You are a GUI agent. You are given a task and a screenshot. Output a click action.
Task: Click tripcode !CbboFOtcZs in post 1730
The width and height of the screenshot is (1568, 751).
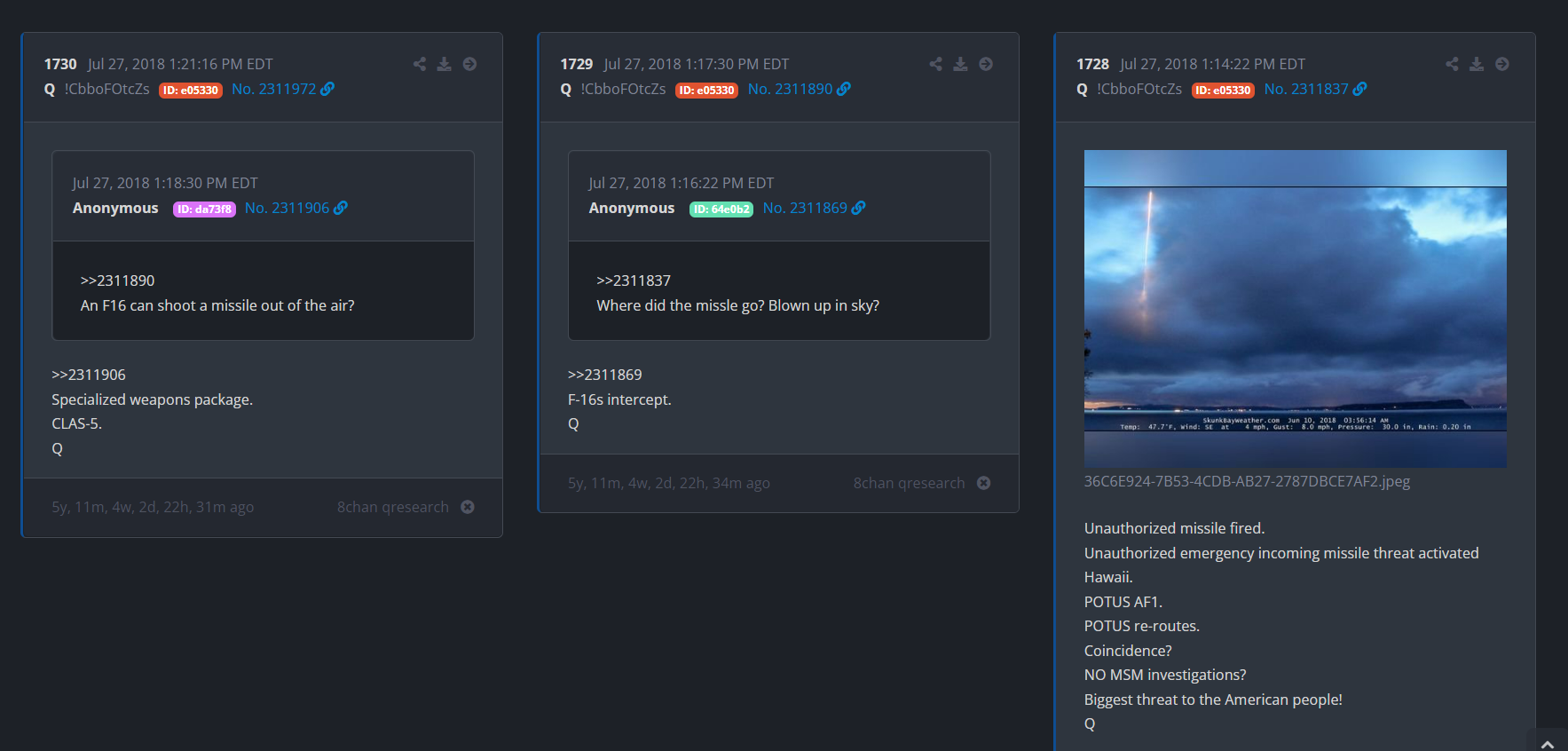[x=106, y=89]
